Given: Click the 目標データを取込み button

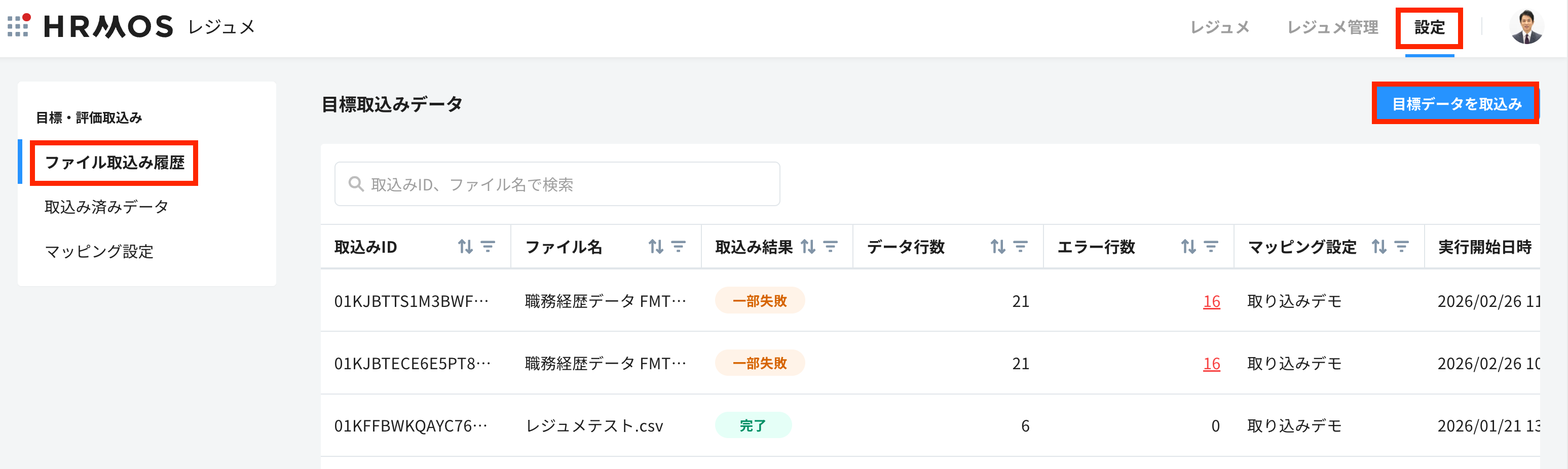Looking at the screenshot, I should pyautogui.click(x=1456, y=104).
